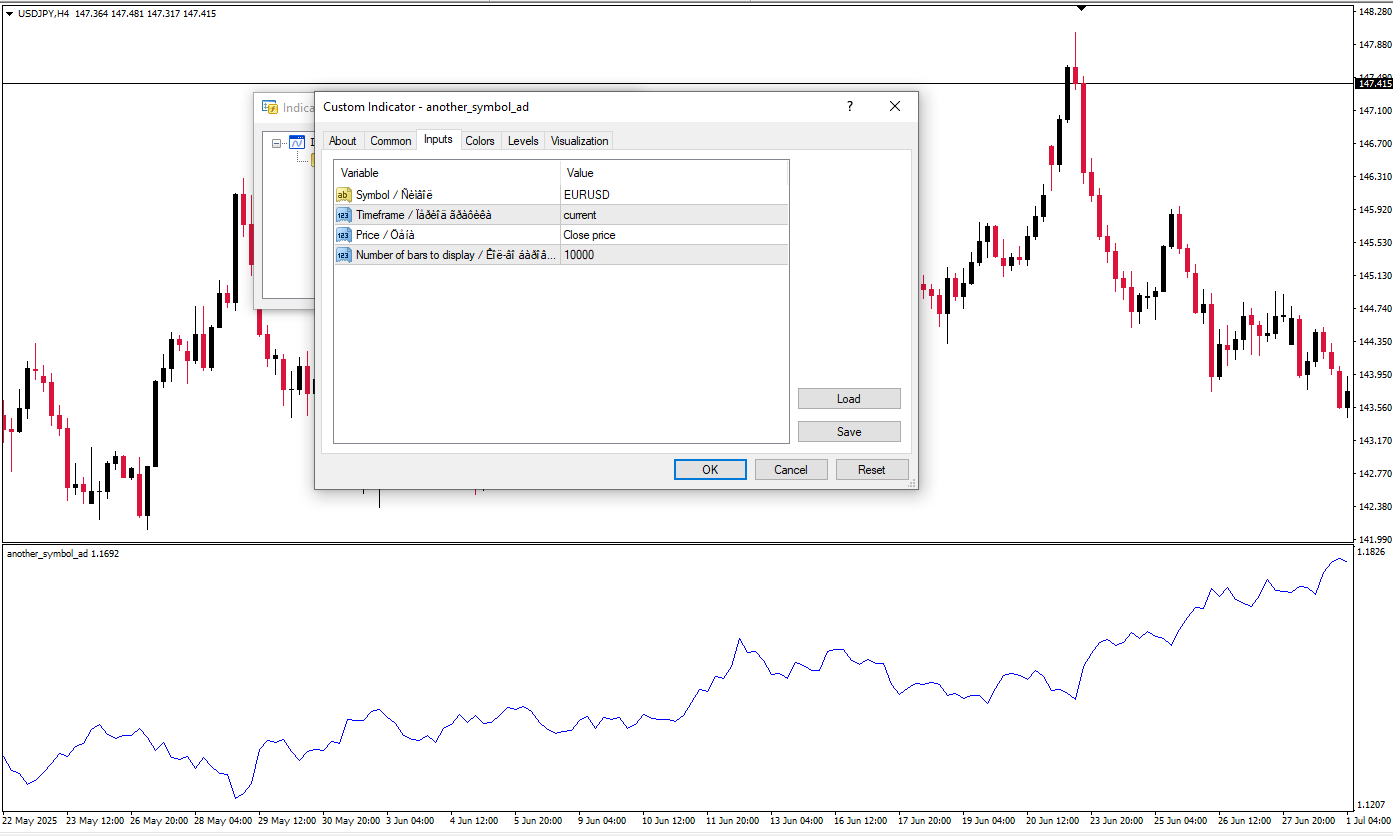The height and width of the screenshot is (836, 1393).
Task: Collapse the tree node in the background window
Action: [x=277, y=143]
